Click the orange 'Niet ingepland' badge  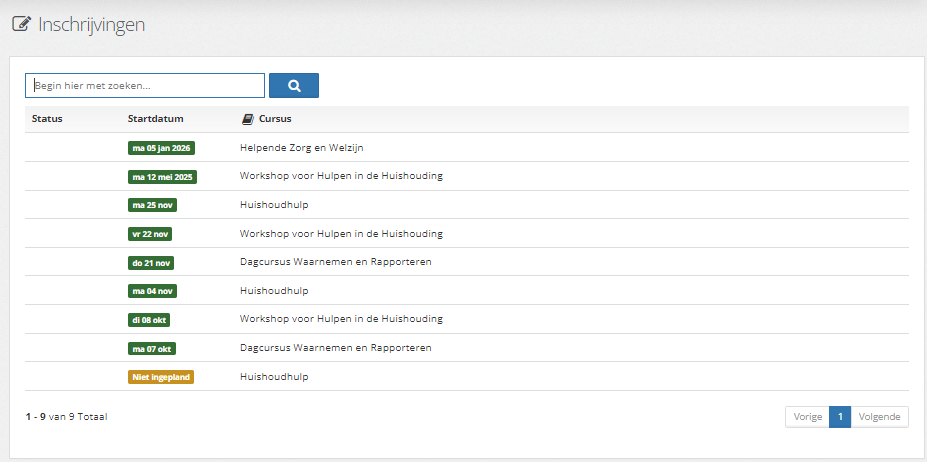[x=161, y=377]
